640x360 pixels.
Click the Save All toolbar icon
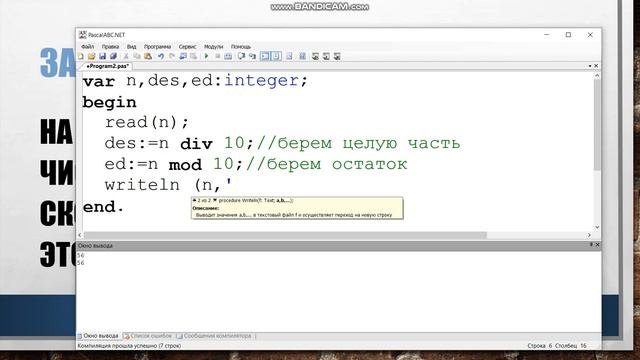click(x=113, y=56)
